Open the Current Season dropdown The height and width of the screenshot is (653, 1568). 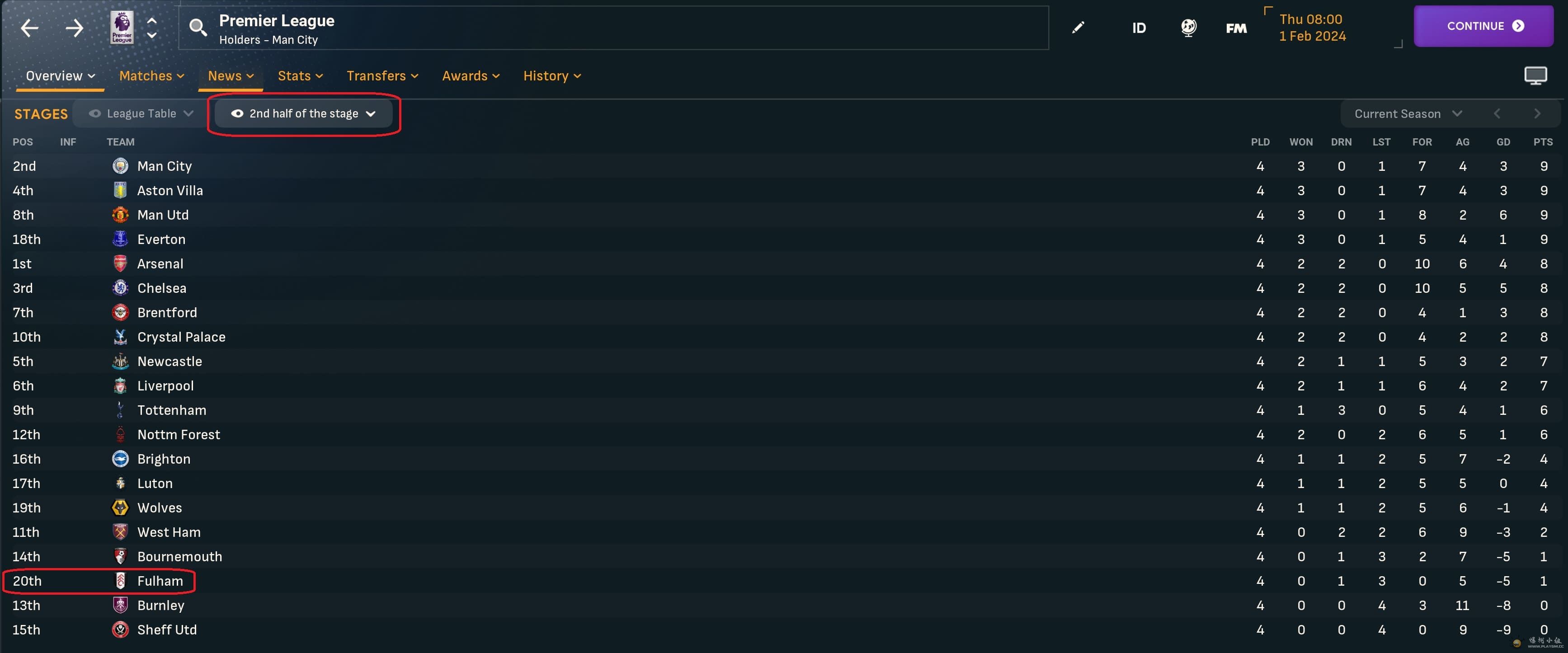(x=1408, y=114)
